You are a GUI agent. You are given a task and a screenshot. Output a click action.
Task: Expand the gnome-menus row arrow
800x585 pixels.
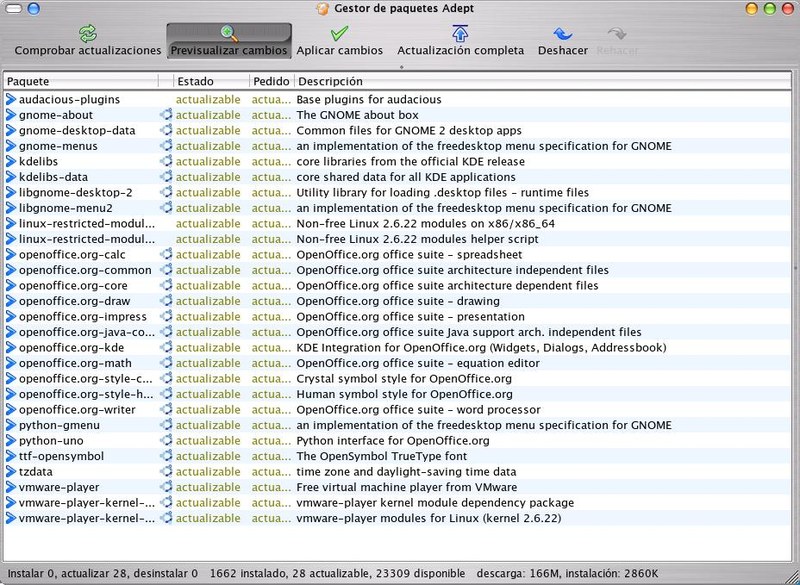pyautogui.click(x=11, y=146)
